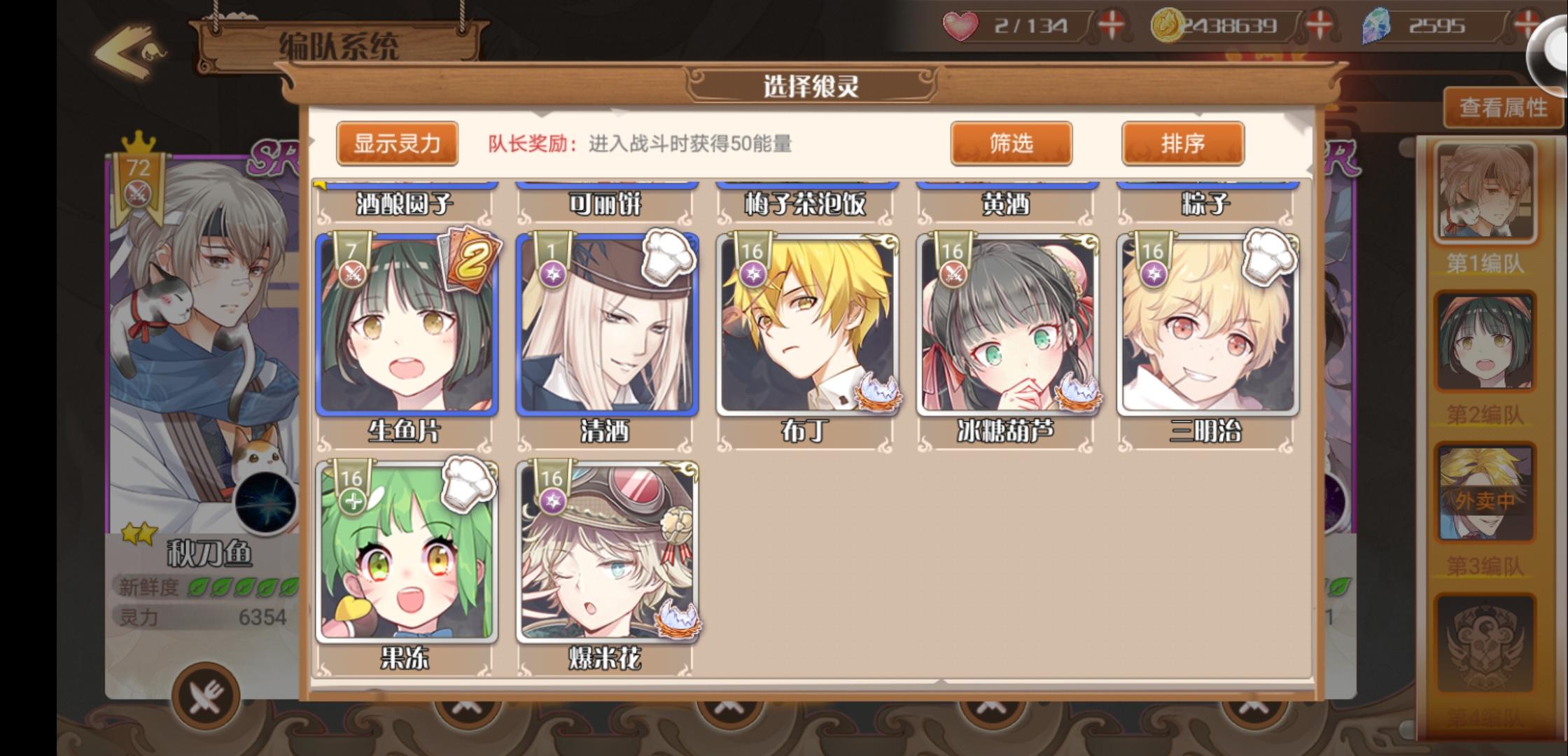Toggle 显示灵力 display button
The height and width of the screenshot is (756, 1568).
tap(397, 143)
